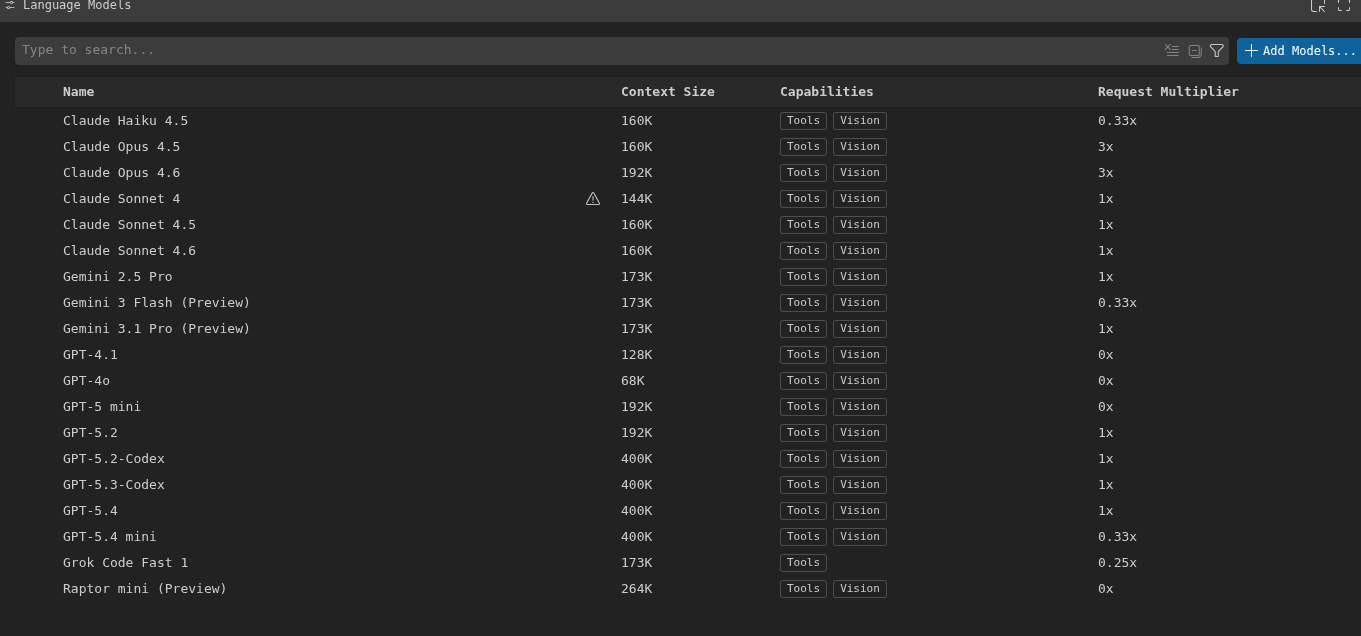Select the Claude Opus 4.5 model
Viewport: 1361px width, 636px height.
[x=122, y=147]
